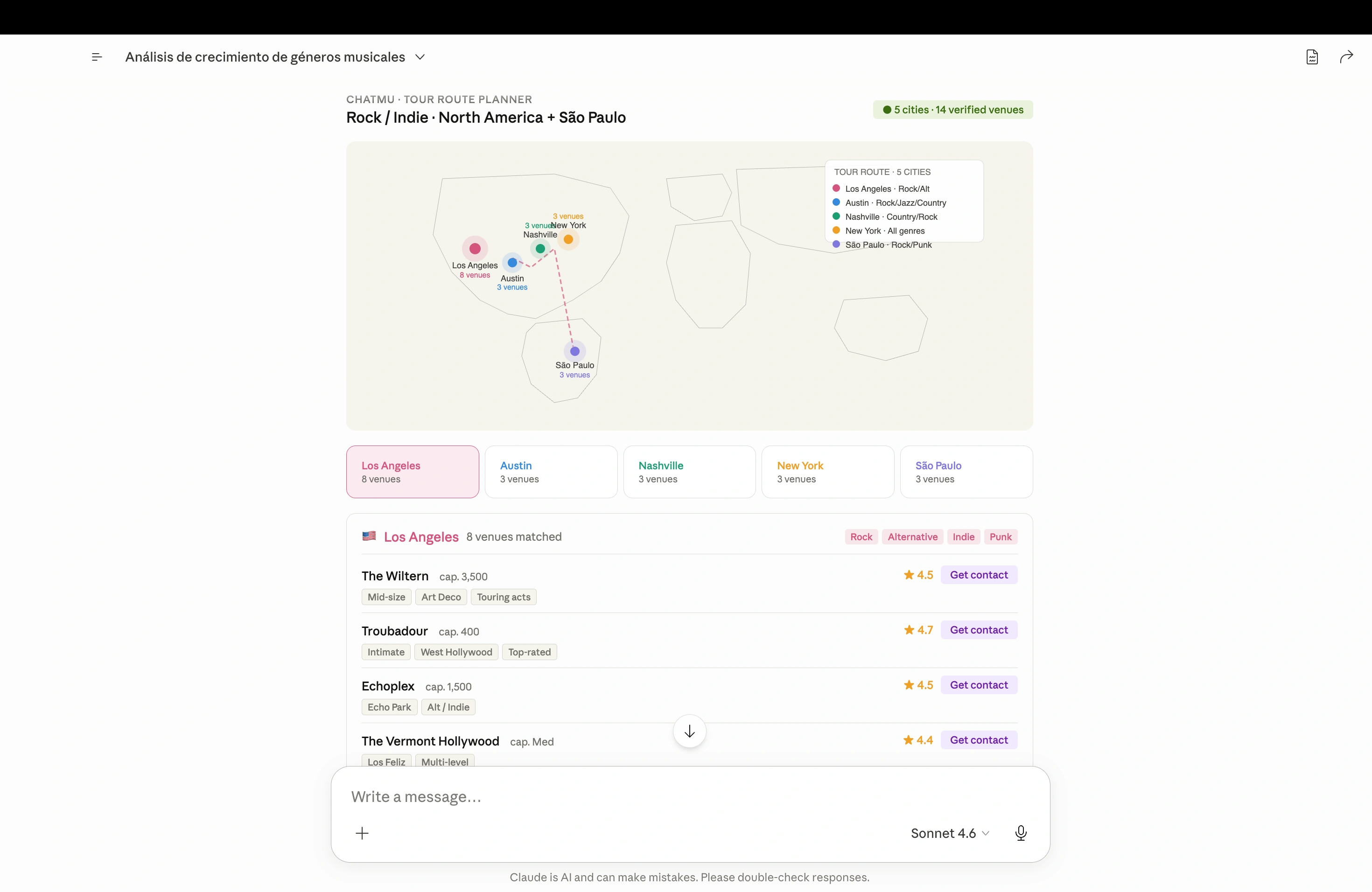
Task: Click the scroll-to-bottom arrow button
Action: [x=689, y=731]
